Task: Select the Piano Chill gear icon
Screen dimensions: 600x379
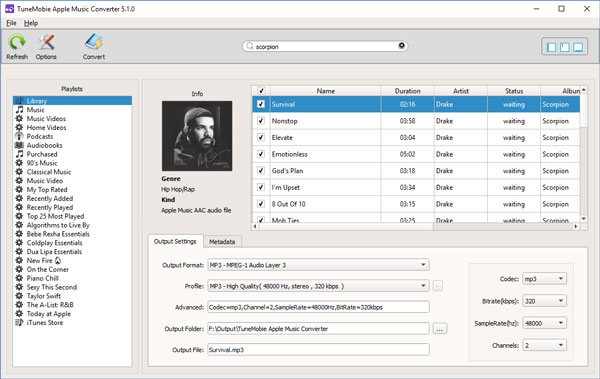Action: tap(19, 278)
